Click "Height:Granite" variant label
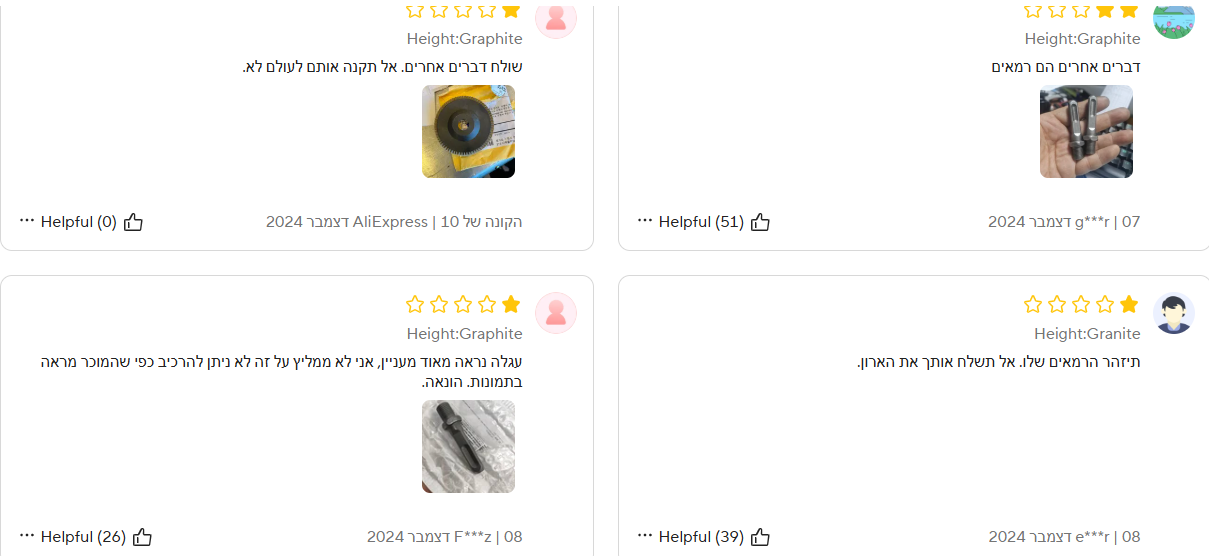Viewport: 1209px width, 556px height. [x=1087, y=333]
